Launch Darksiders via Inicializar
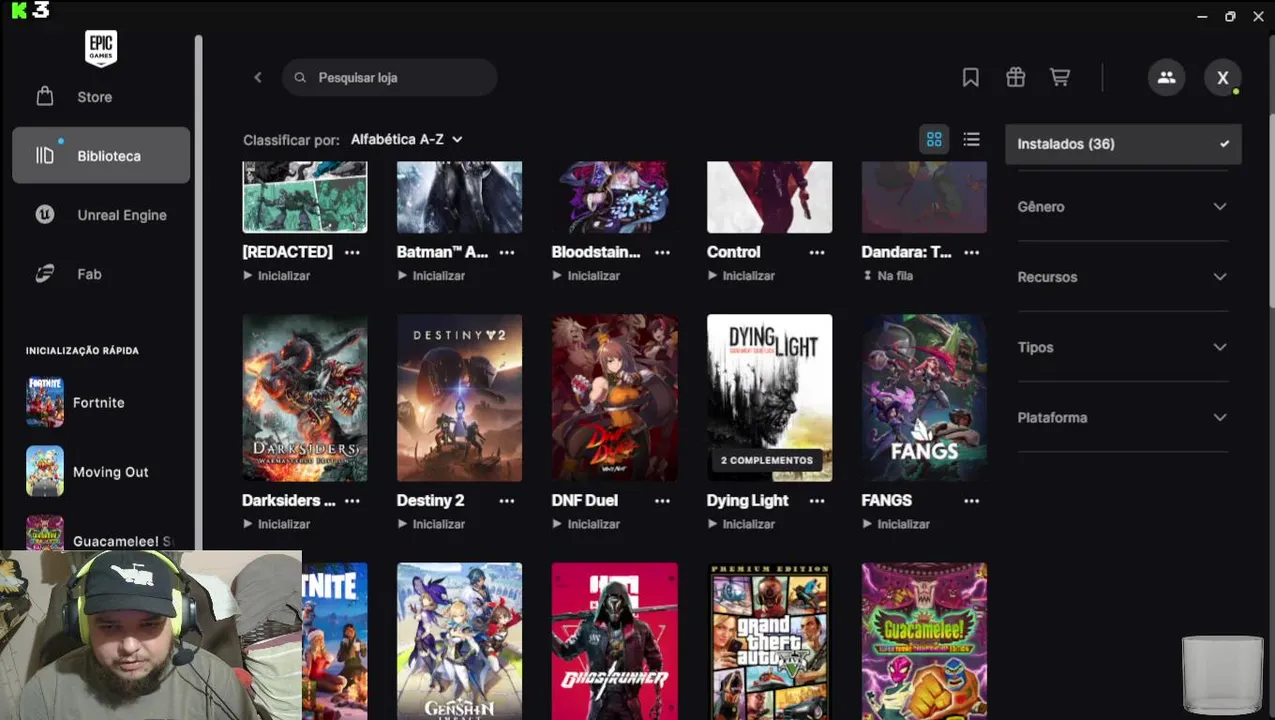 click(277, 524)
